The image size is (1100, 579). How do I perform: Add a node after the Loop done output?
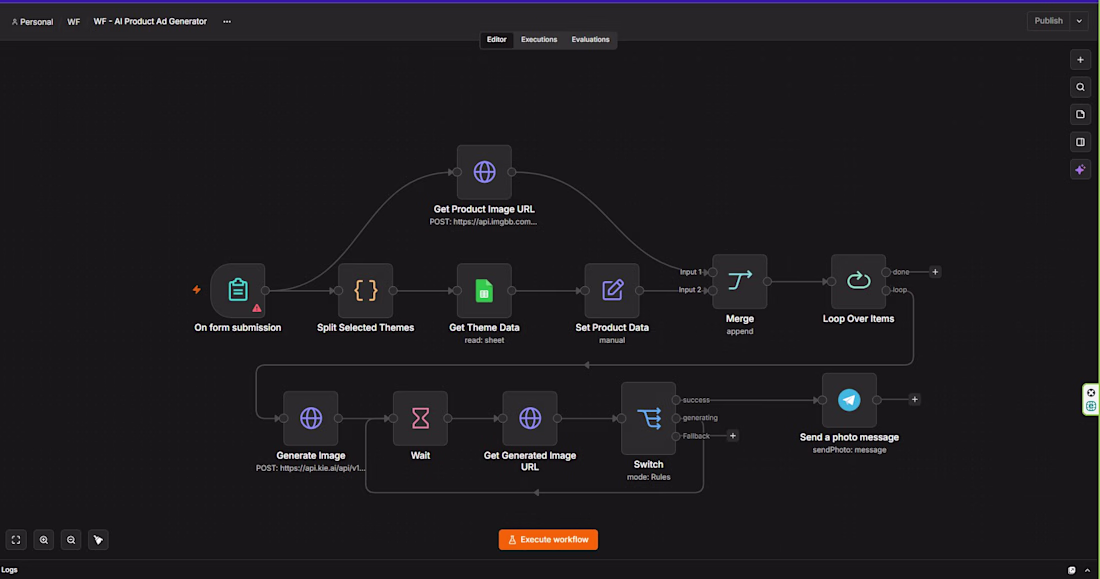point(935,272)
